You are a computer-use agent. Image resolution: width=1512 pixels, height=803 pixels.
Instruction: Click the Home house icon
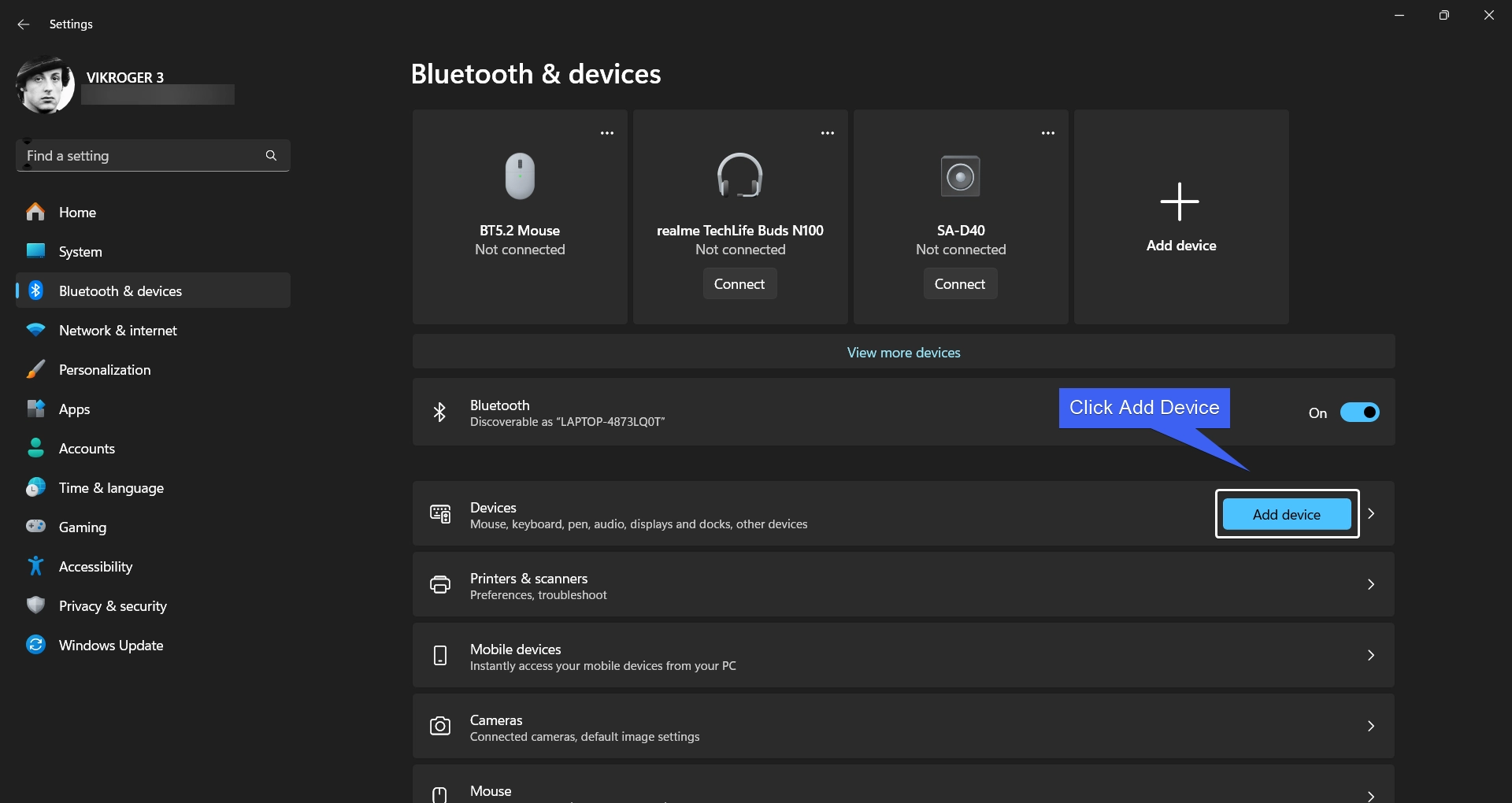point(35,212)
